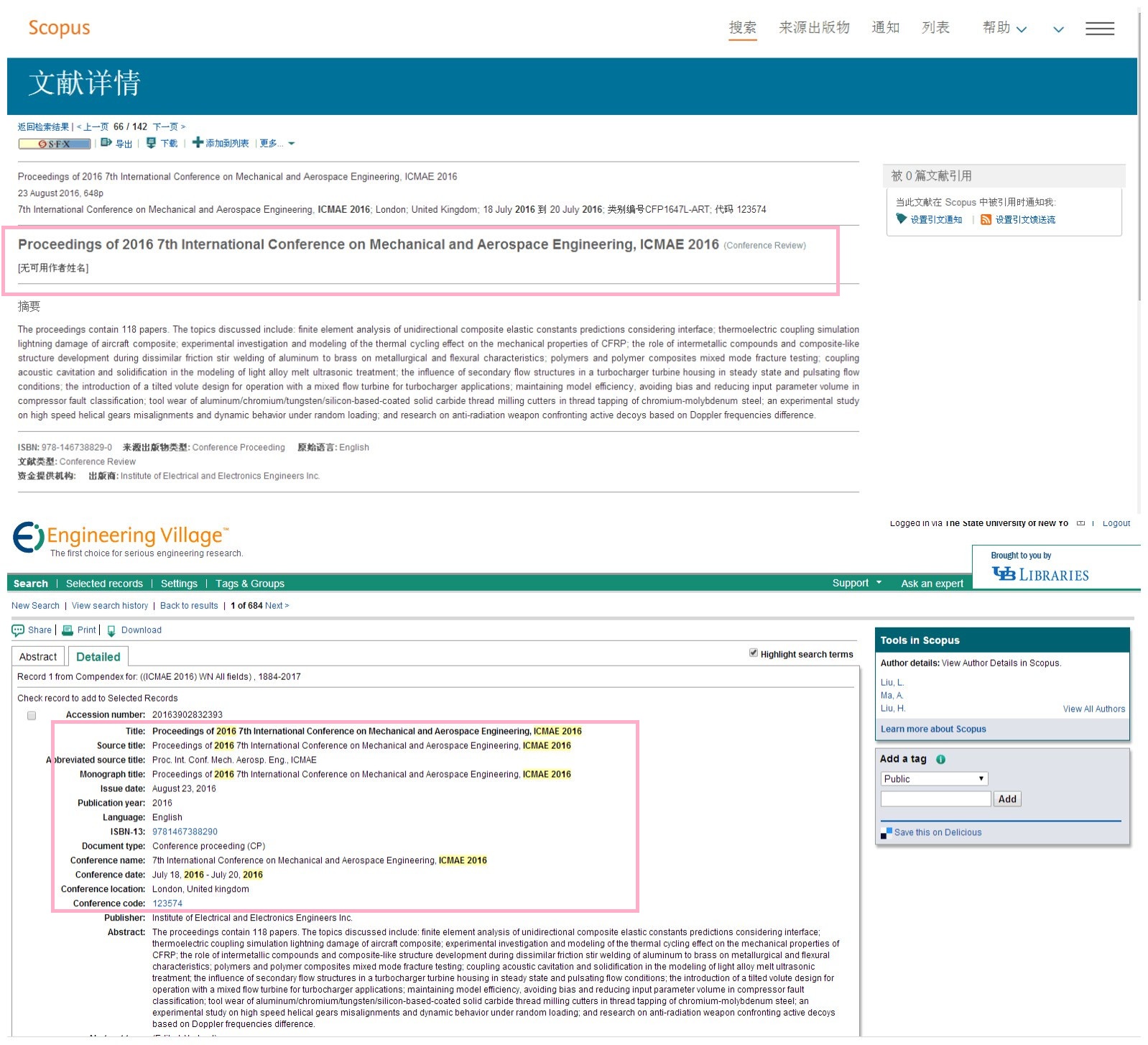The height and width of the screenshot is (1045, 1148).
Task: Open the Public tag visibility dropdown
Action: (934, 778)
